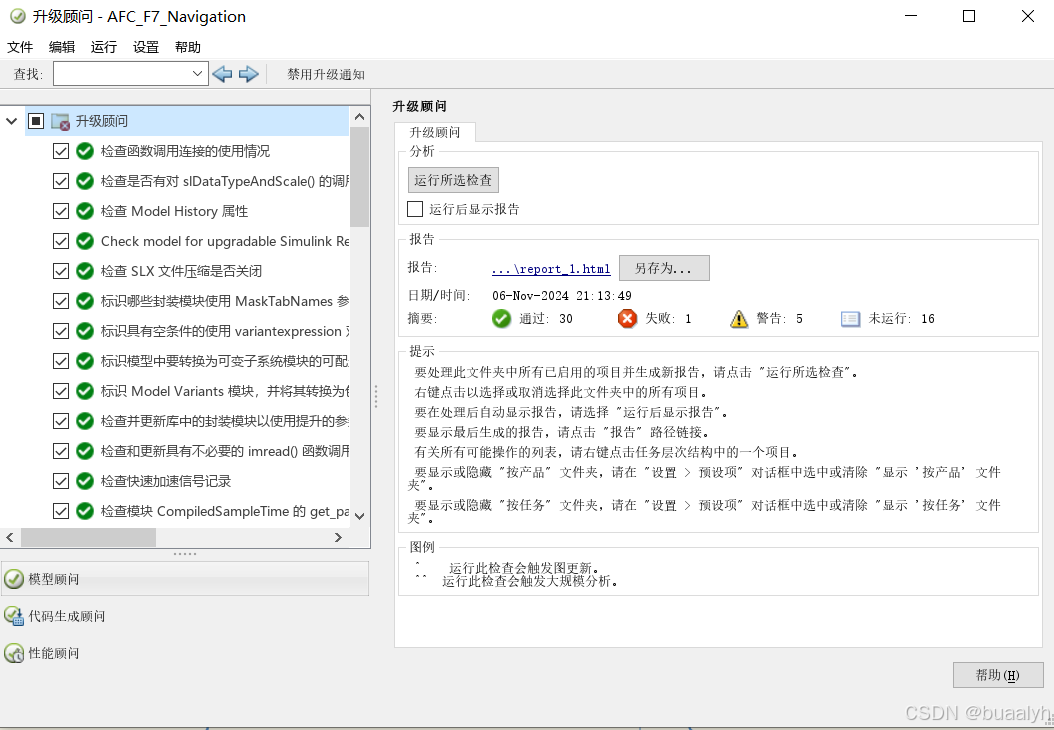Click green pass icon for 检查 SLX 文件压缩是否关闭
The image size is (1054, 730).
[85, 271]
